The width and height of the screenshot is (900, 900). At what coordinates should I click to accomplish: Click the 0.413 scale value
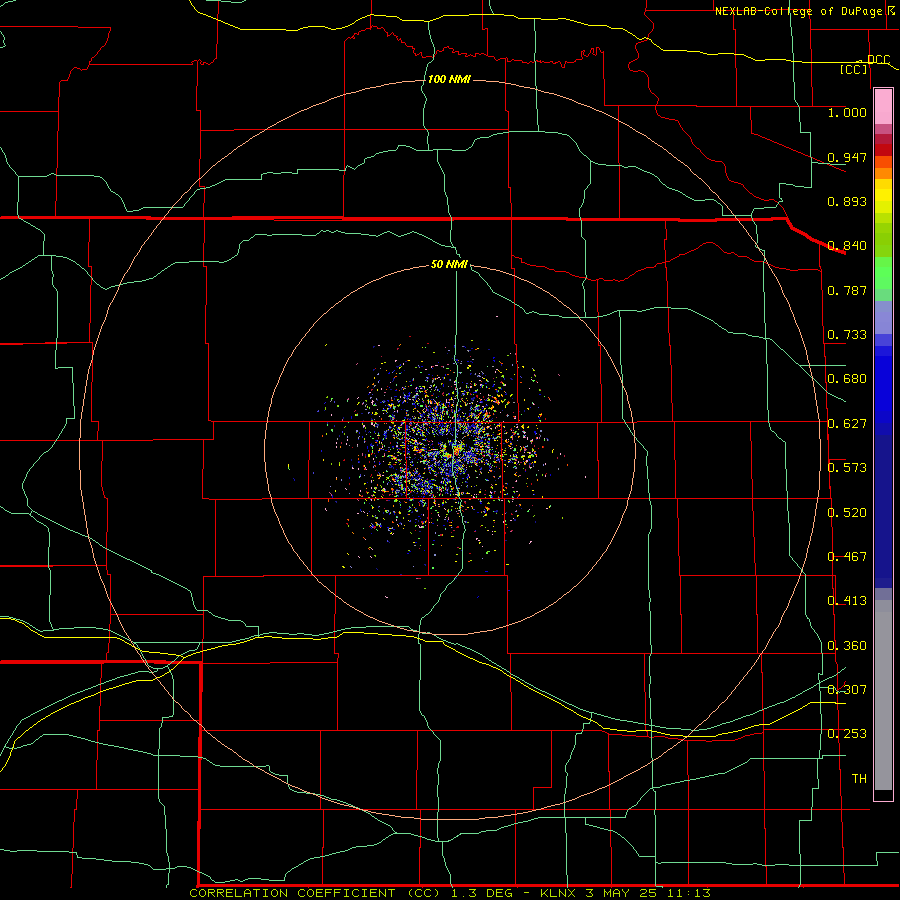[847, 601]
